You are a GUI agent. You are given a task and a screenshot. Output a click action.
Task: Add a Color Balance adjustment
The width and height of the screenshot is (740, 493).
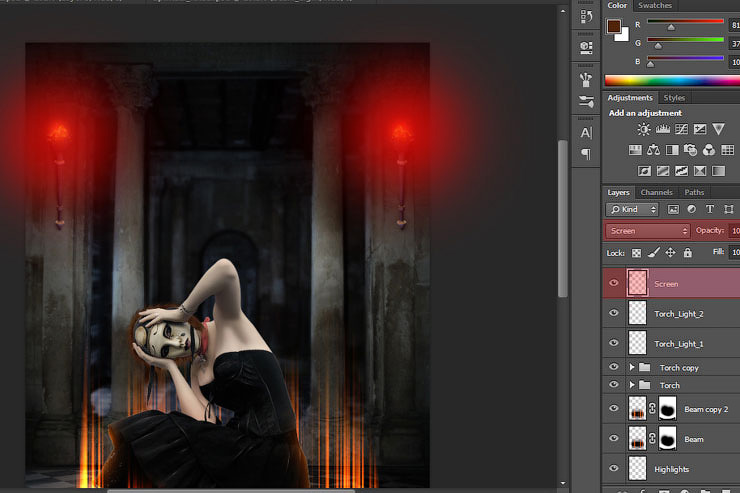tap(653, 150)
